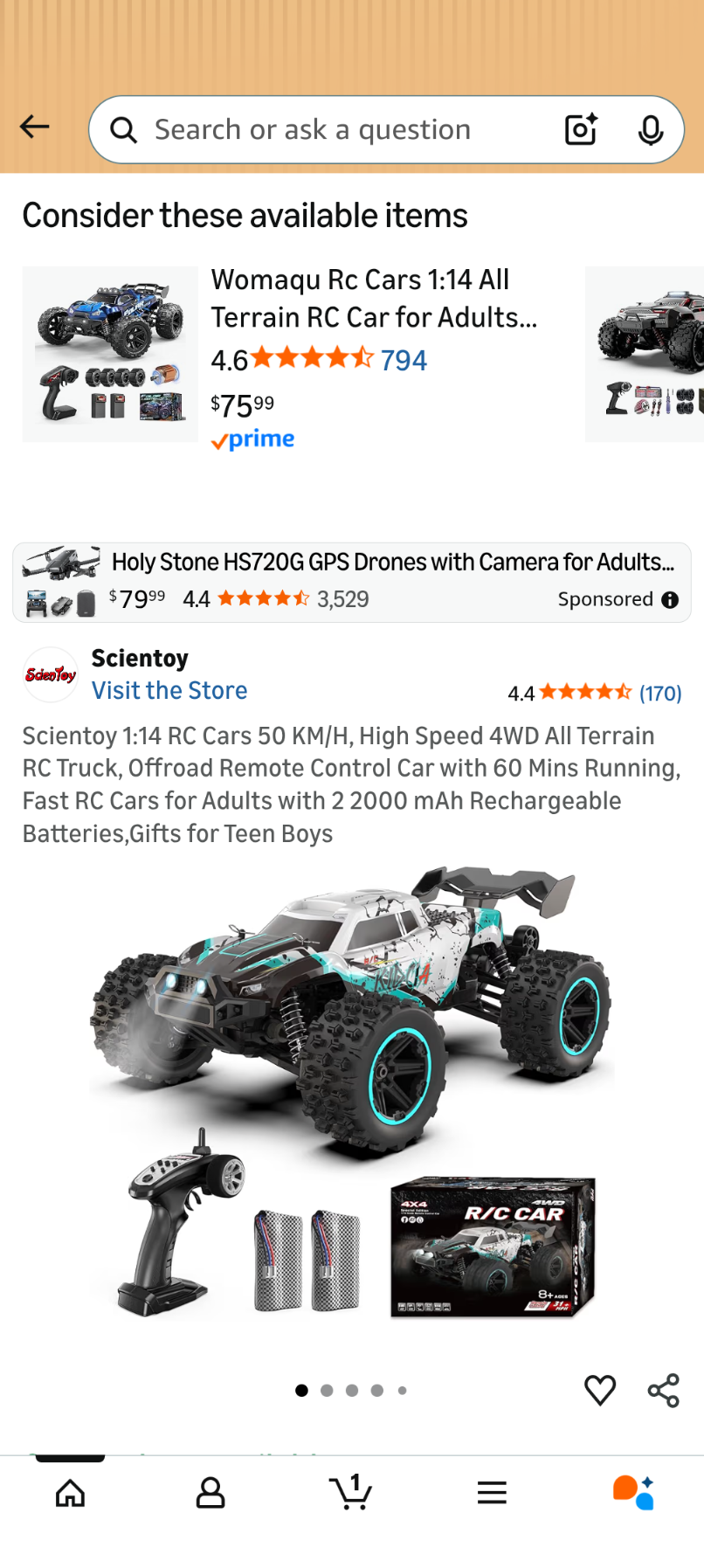The width and height of the screenshot is (704, 1568).
Task: Select the second image carousel dot
Action: 327,1391
